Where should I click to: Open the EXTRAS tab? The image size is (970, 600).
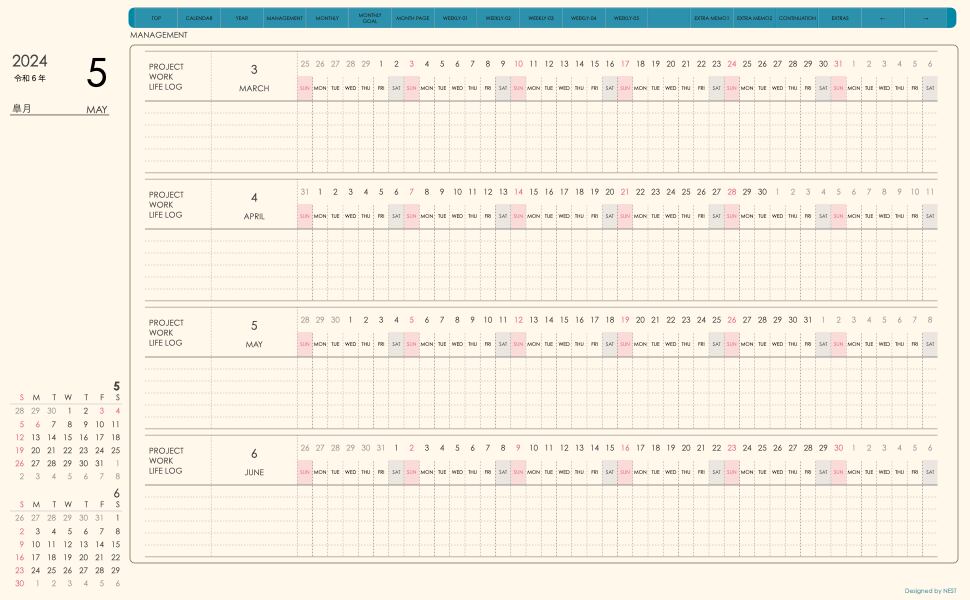click(839, 18)
